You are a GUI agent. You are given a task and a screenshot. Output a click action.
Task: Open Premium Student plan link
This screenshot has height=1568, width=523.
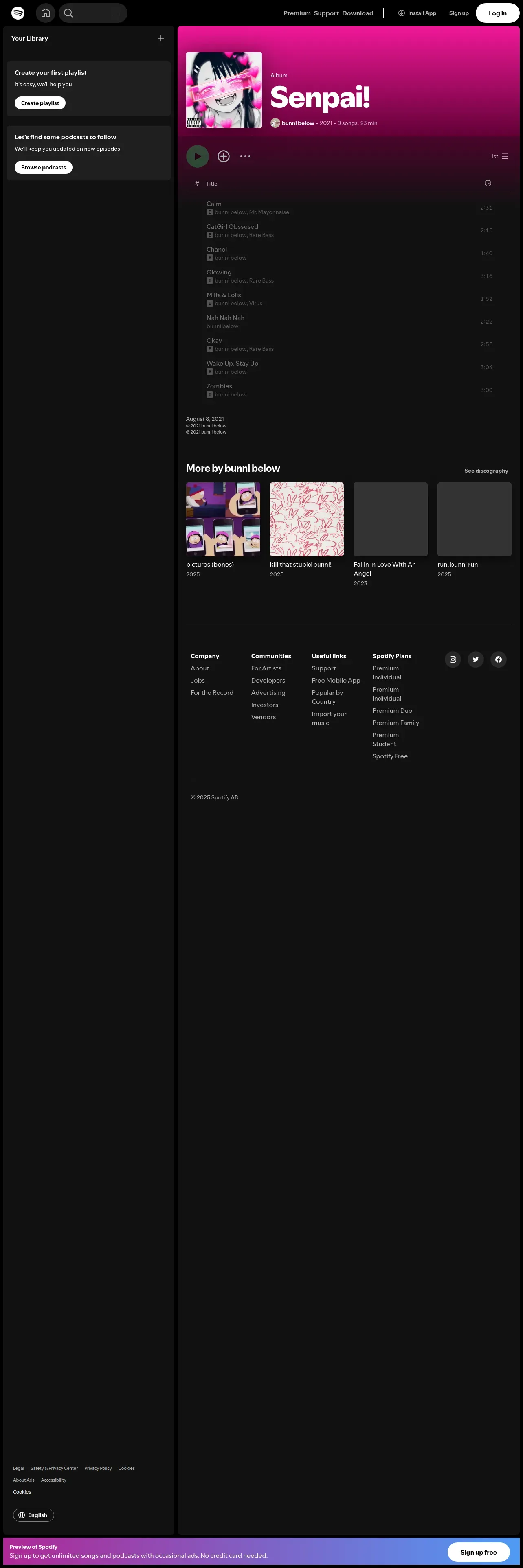385,740
